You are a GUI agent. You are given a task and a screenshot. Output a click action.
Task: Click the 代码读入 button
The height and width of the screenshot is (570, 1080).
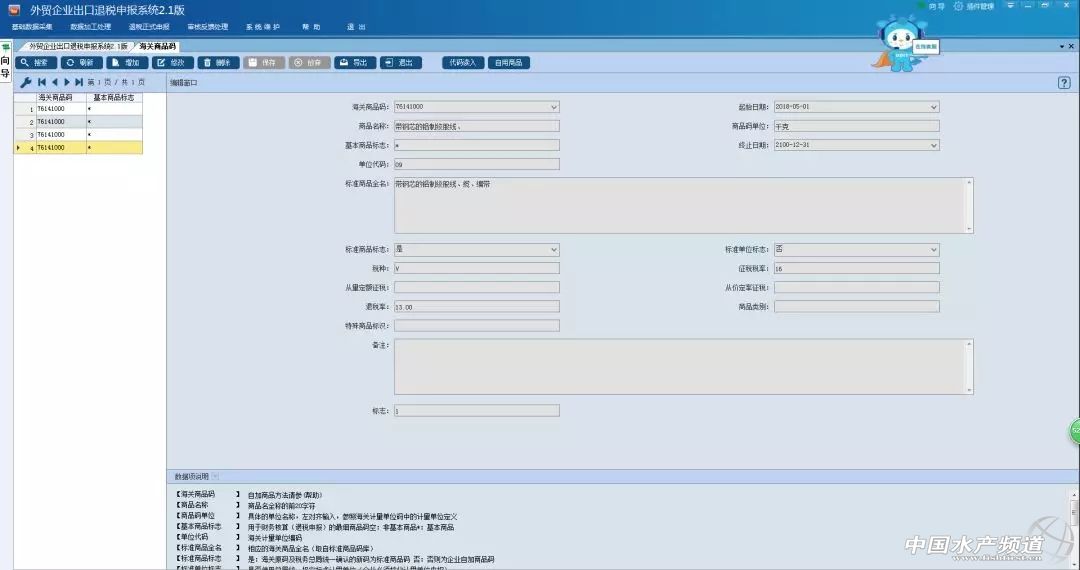coord(463,63)
